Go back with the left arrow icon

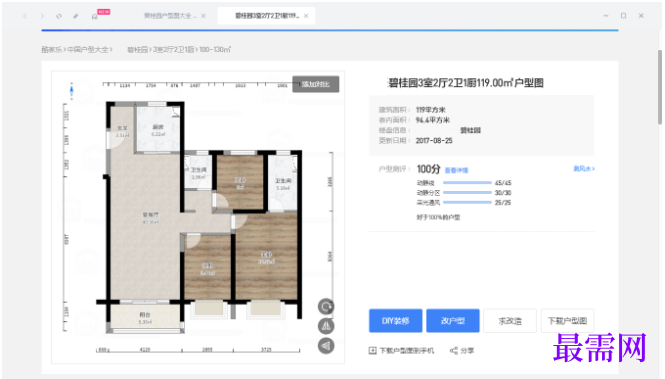pos(25,16)
